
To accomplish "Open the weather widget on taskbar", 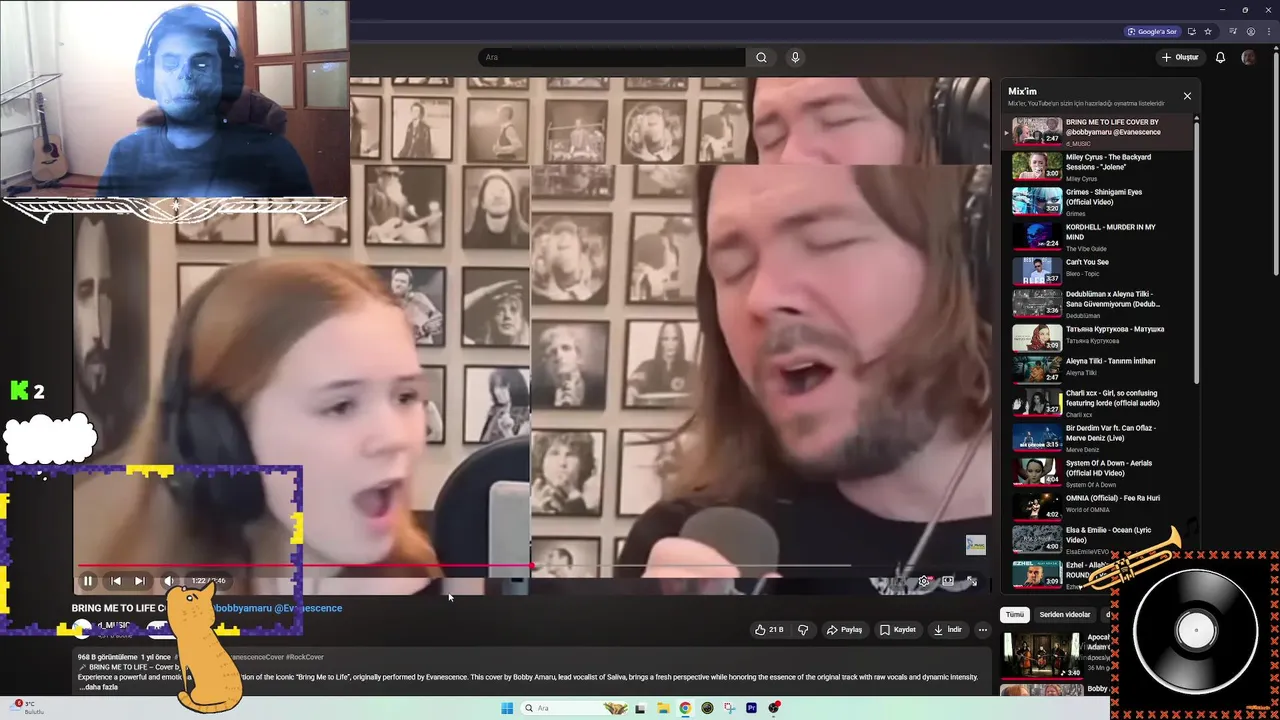I will point(28,707).
